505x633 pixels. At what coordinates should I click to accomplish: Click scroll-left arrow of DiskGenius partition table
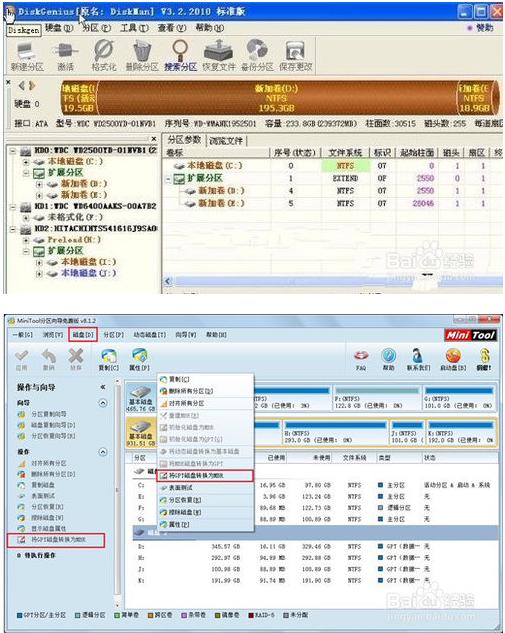click(168, 281)
